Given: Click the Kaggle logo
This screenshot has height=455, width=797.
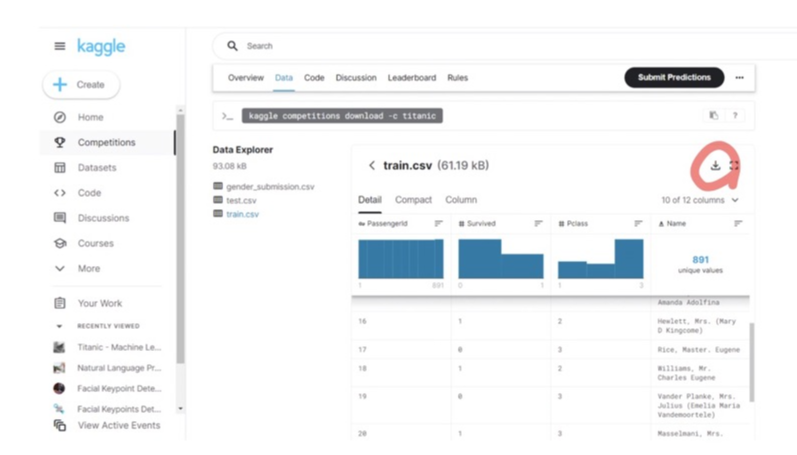Looking at the screenshot, I should (x=101, y=46).
